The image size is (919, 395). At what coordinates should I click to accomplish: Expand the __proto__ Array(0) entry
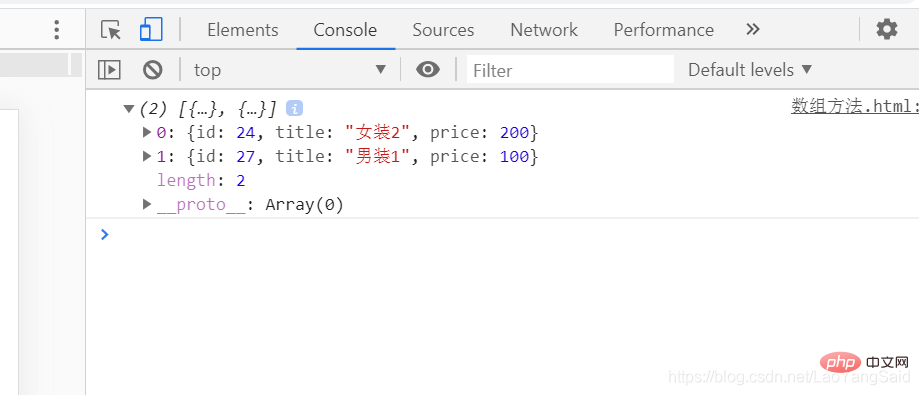click(147, 205)
